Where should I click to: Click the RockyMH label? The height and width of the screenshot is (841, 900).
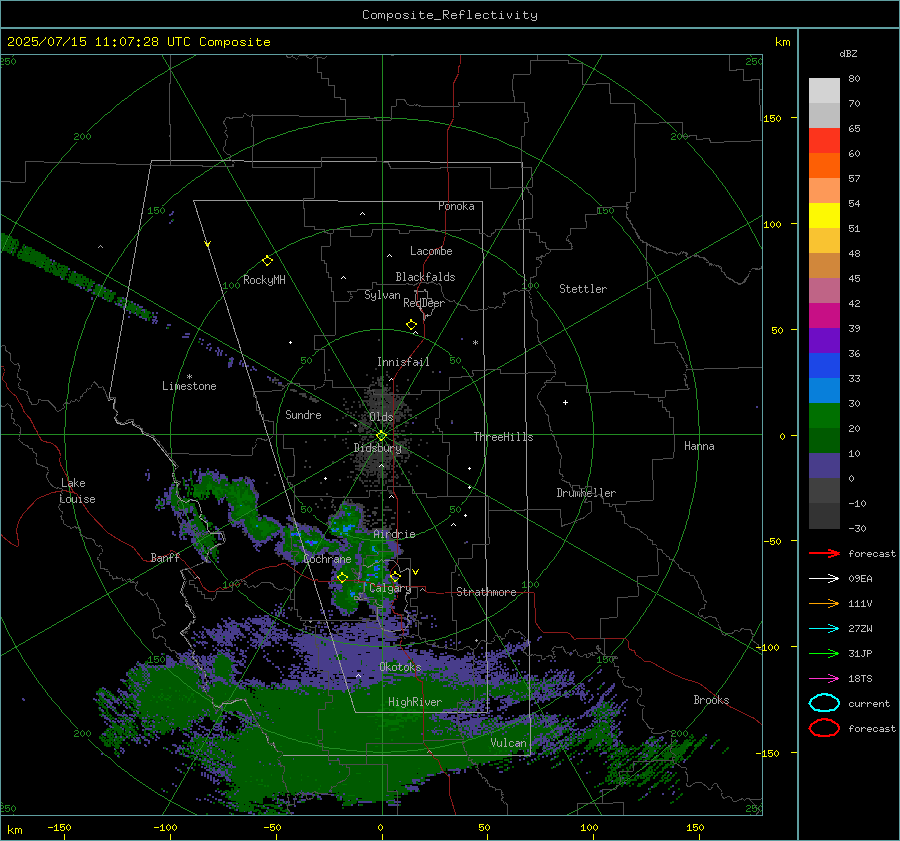point(264,280)
